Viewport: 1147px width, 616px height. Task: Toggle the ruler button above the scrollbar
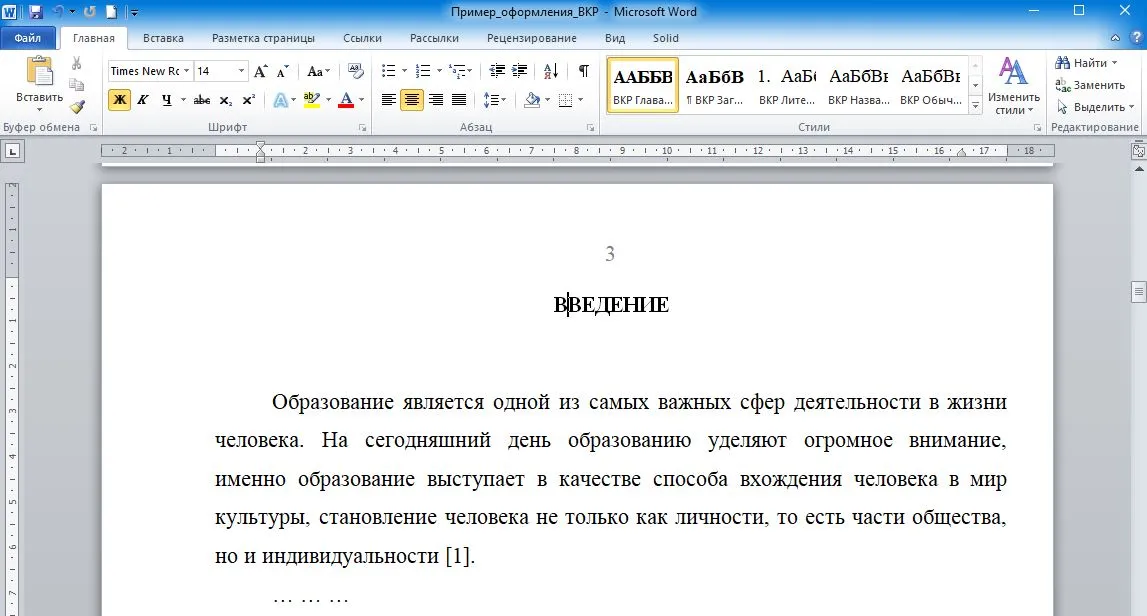[1138, 151]
